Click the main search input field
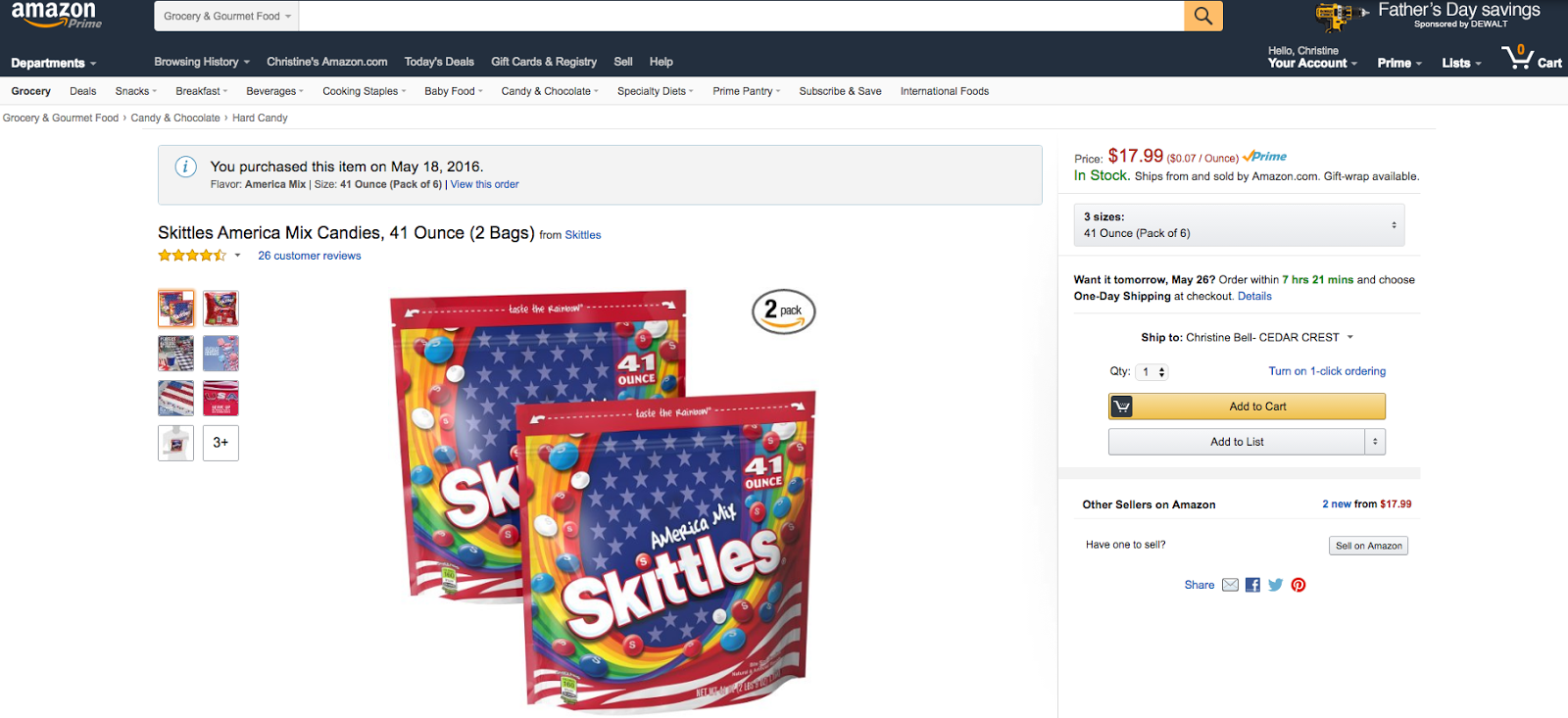Image resolution: width=1568 pixels, height=718 pixels. pyautogui.click(x=740, y=16)
